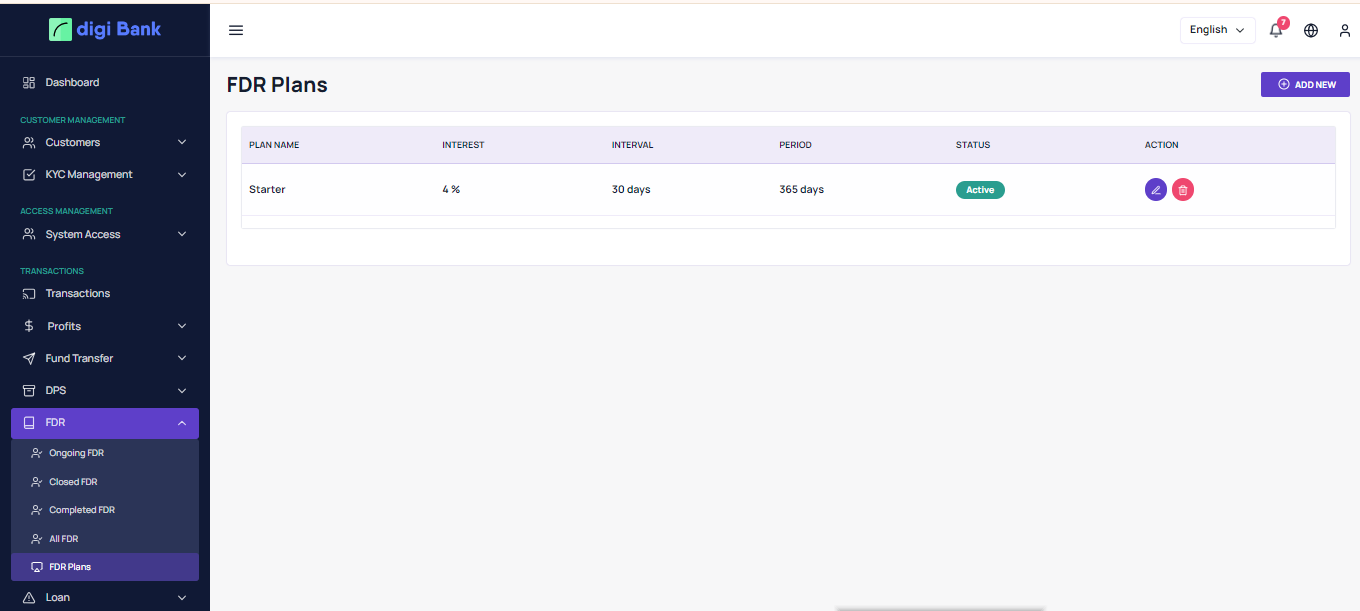Viewport: 1360px width, 611px height.
Task: Open the Closed FDR link
Action: [73, 482]
